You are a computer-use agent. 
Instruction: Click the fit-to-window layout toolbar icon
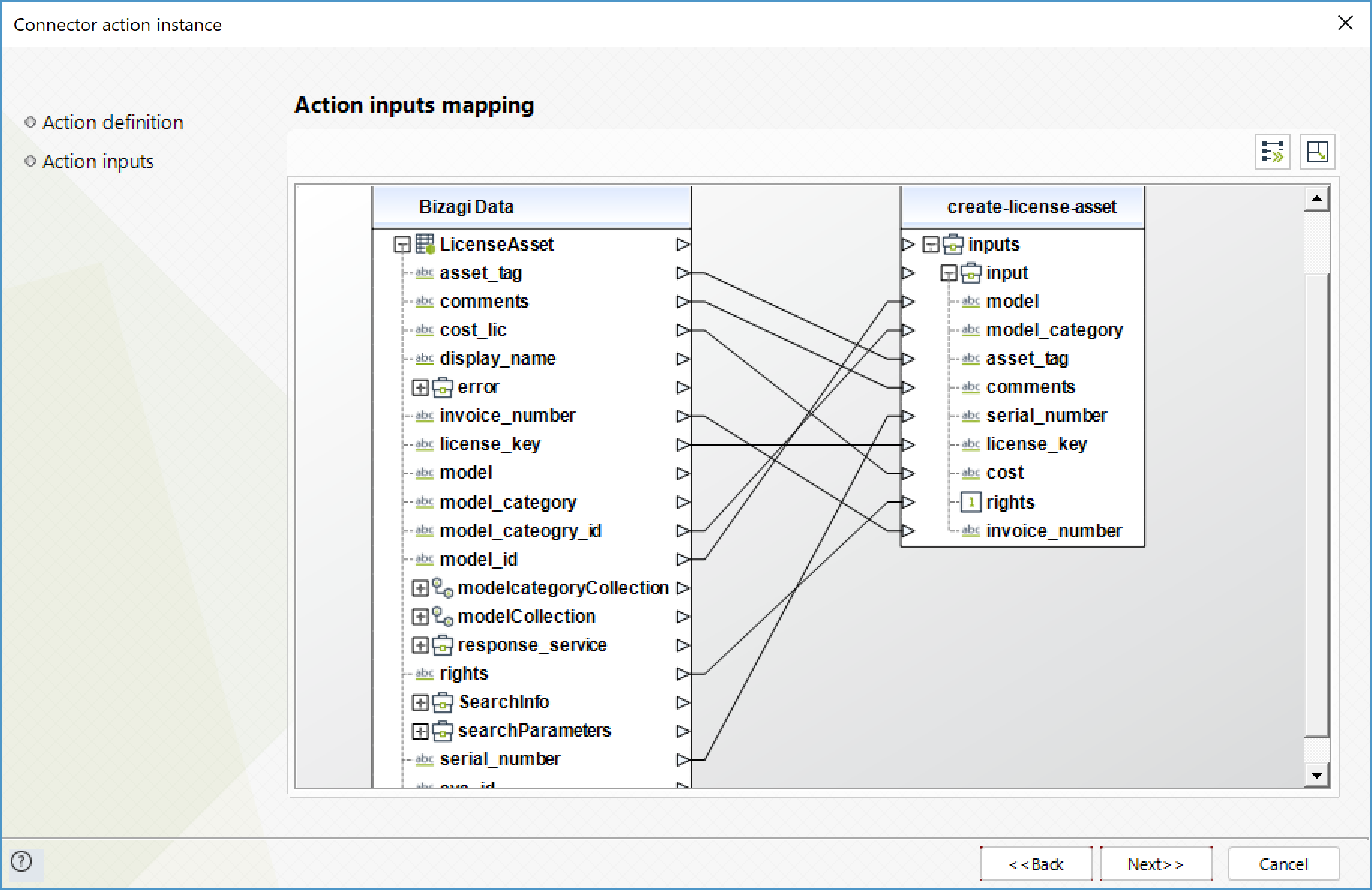[x=1317, y=152]
